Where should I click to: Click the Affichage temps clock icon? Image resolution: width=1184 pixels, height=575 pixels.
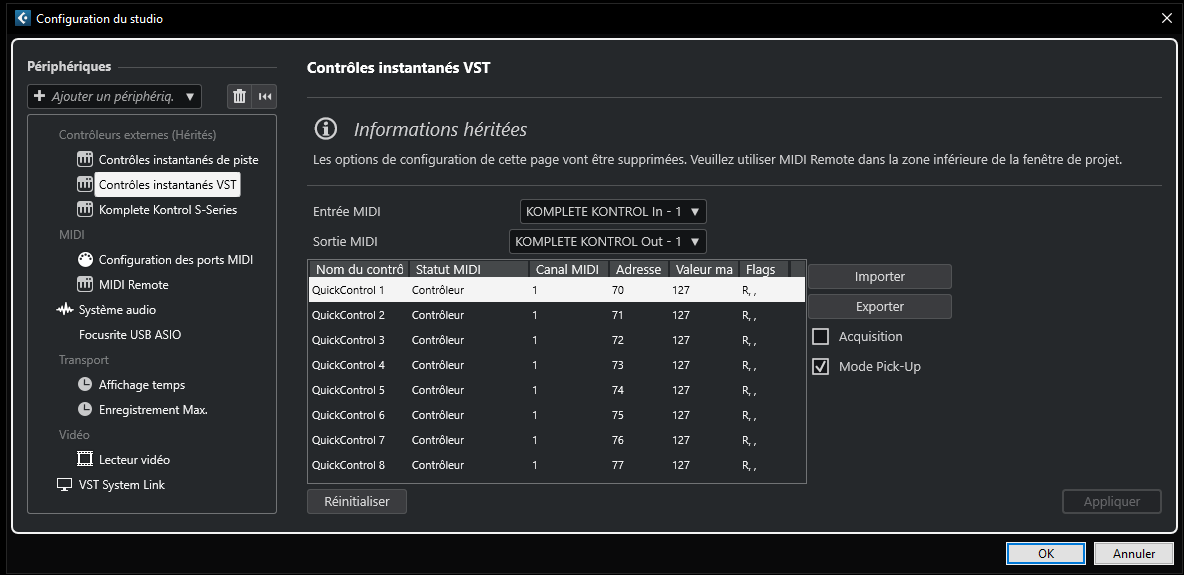[x=85, y=385]
